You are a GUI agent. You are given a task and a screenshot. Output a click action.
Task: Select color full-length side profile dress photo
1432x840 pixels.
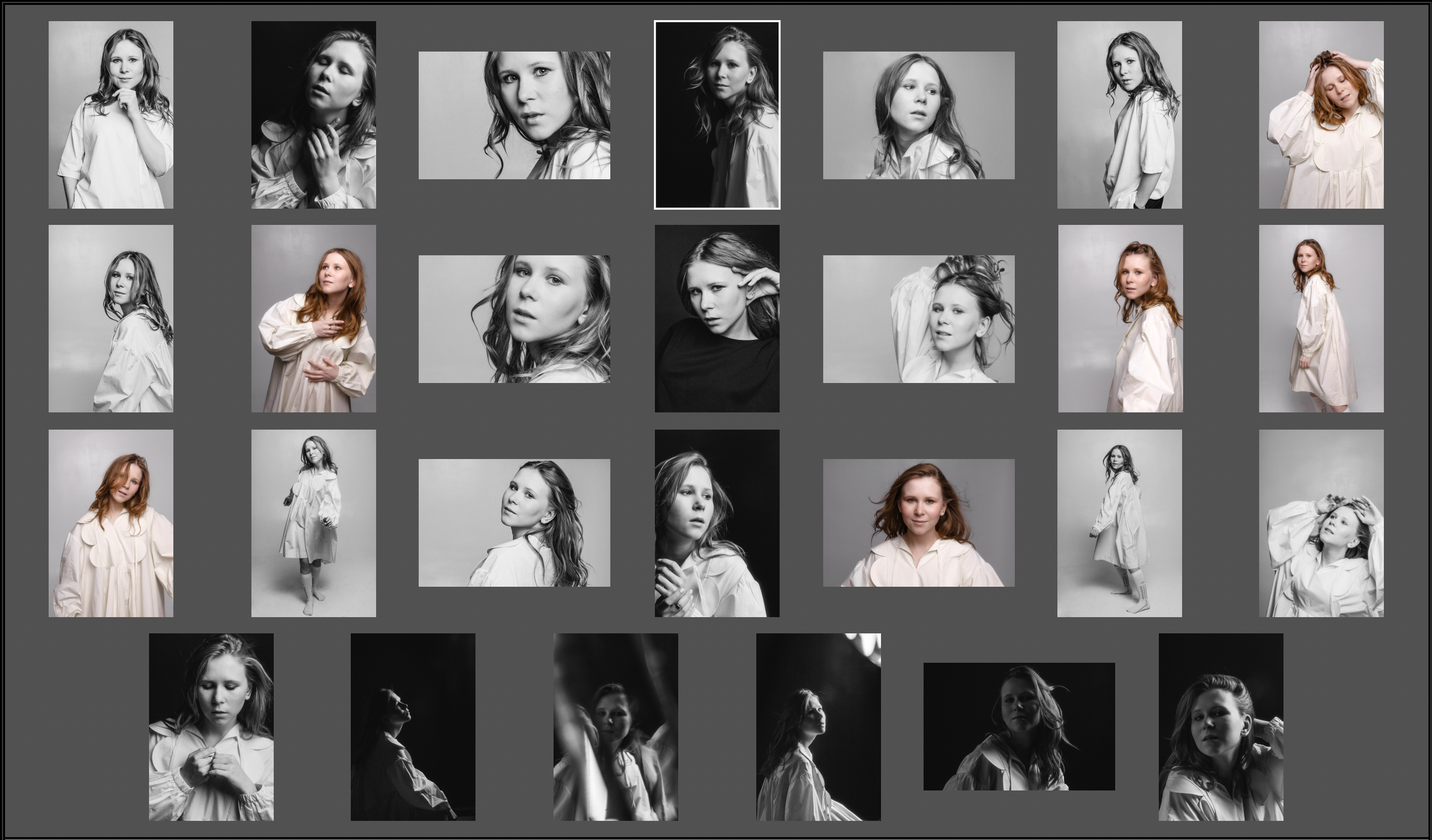point(1321,318)
